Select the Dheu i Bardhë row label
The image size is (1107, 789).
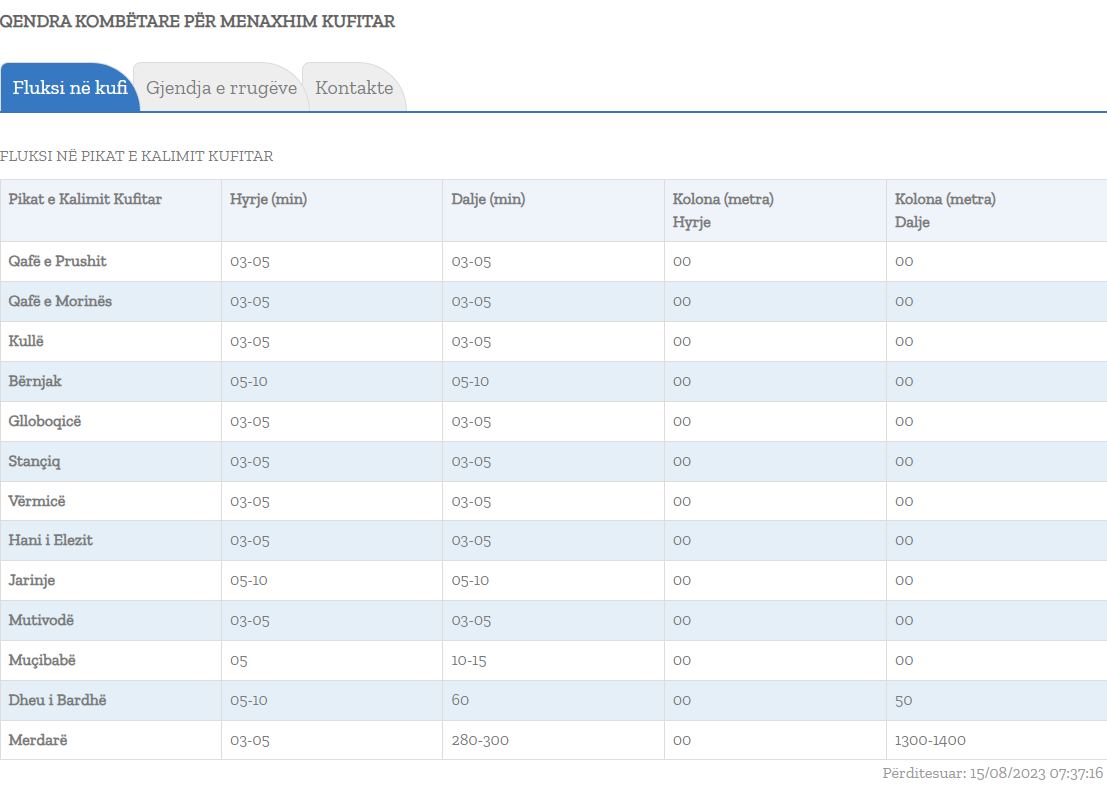click(57, 700)
